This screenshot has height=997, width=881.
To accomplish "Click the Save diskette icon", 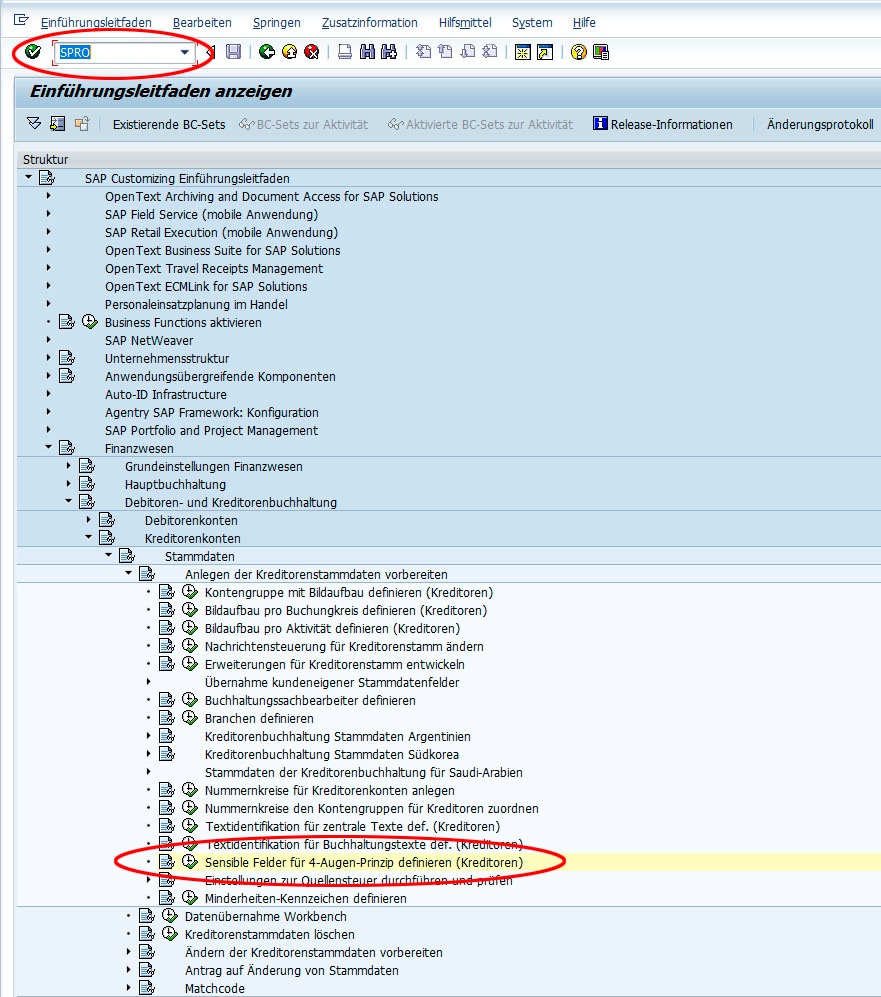I will pyautogui.click(x=234, y=52).
